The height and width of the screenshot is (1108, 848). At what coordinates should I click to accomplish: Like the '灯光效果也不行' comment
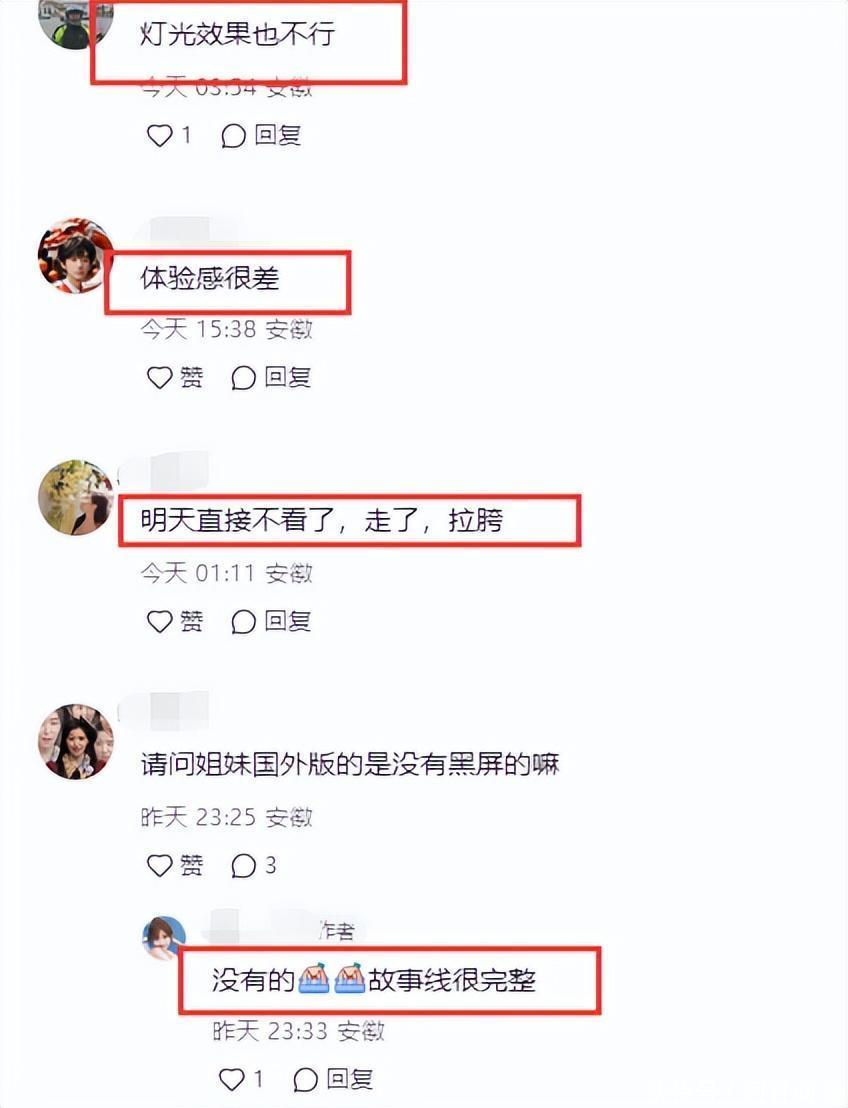(x=169, y=135)
